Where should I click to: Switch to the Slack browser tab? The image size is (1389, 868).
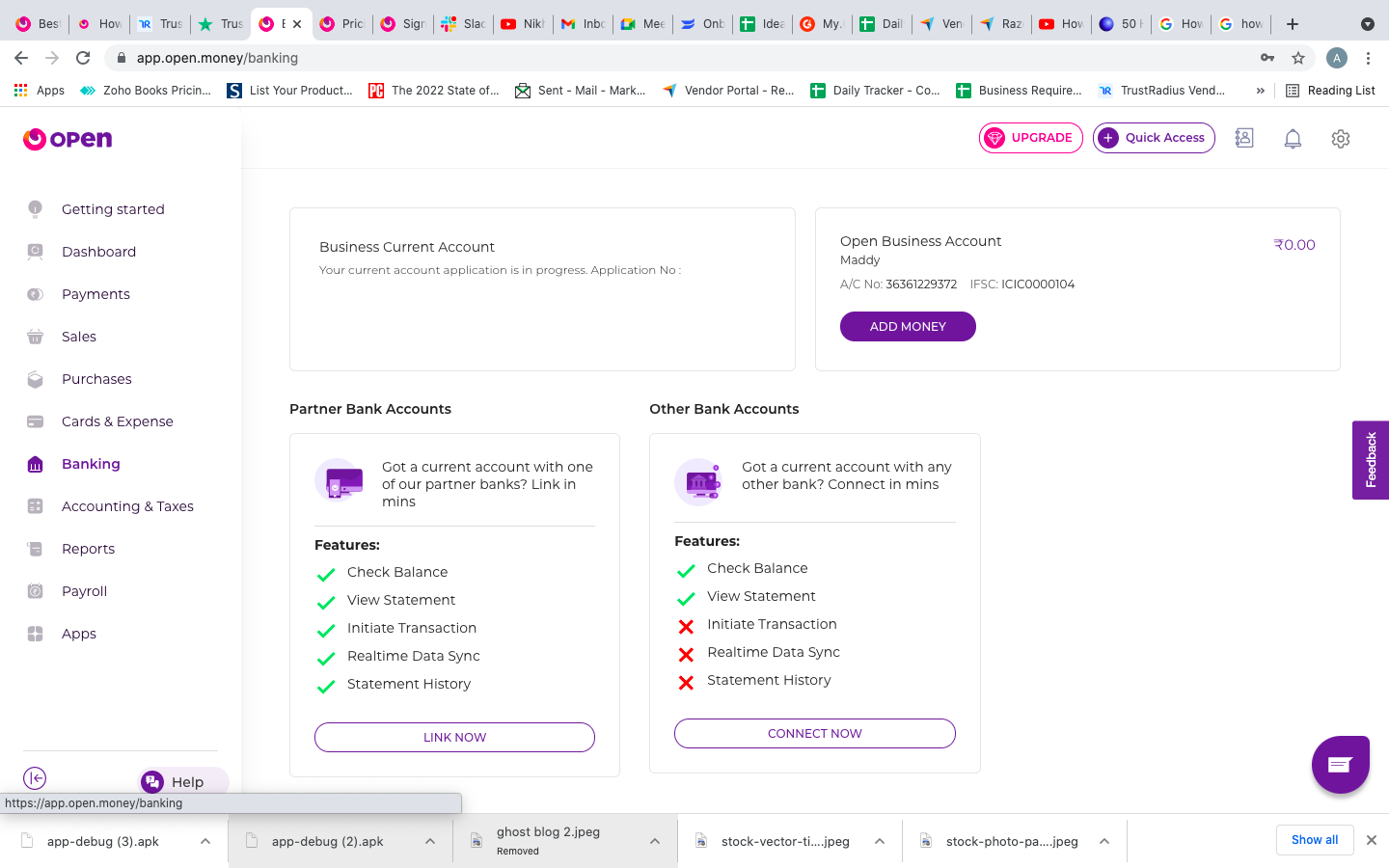click(x=463, y=24)
